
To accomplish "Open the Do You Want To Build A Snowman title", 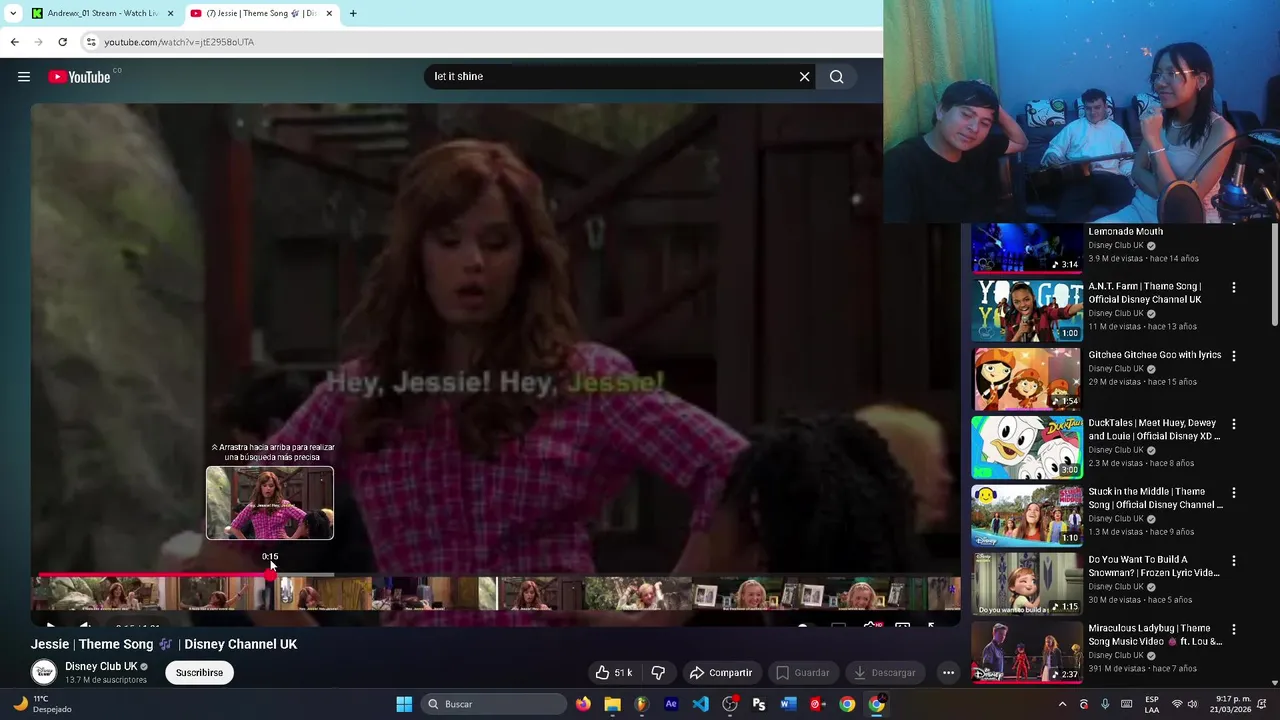I will (x=1153, y=566).
